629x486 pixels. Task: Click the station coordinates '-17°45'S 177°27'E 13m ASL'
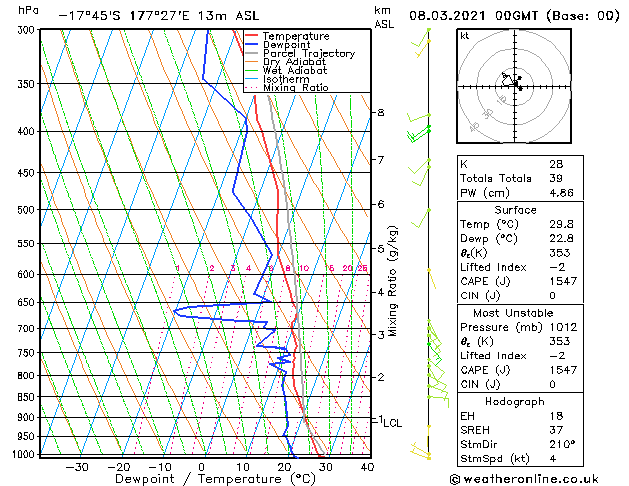tap(159, 16)
